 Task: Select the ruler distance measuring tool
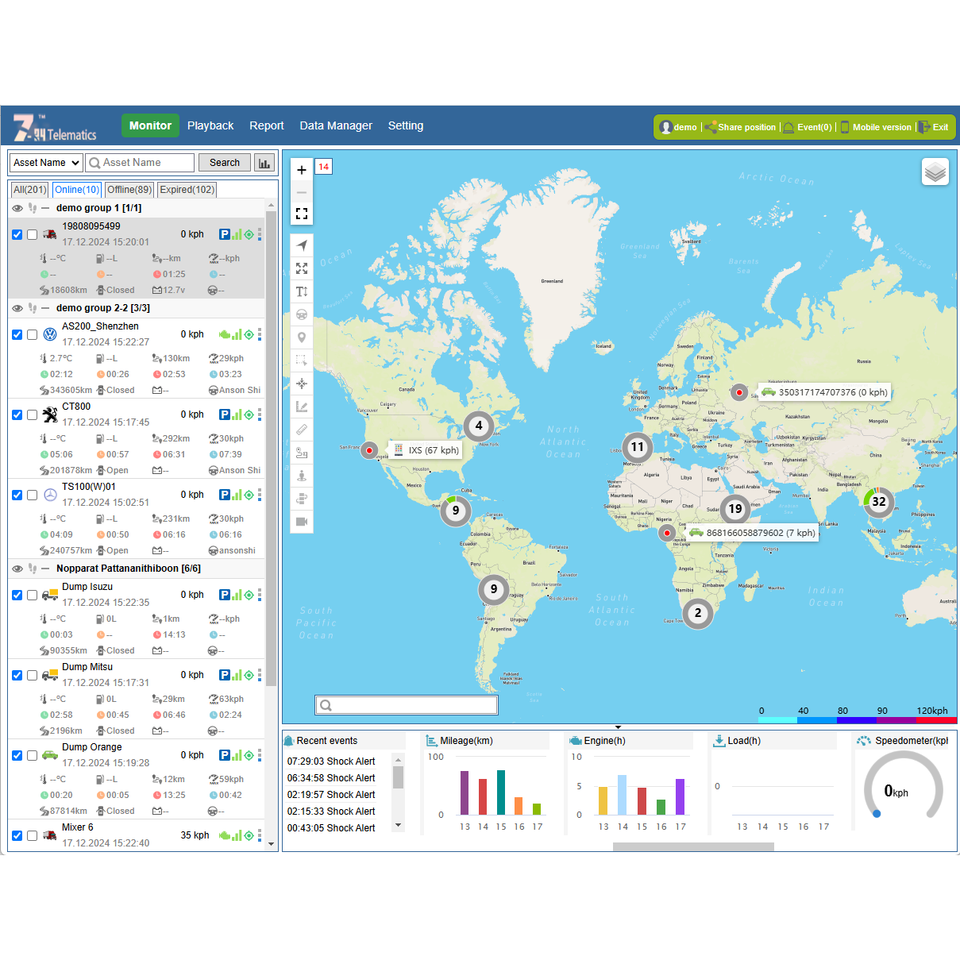[x=301, y=430]
